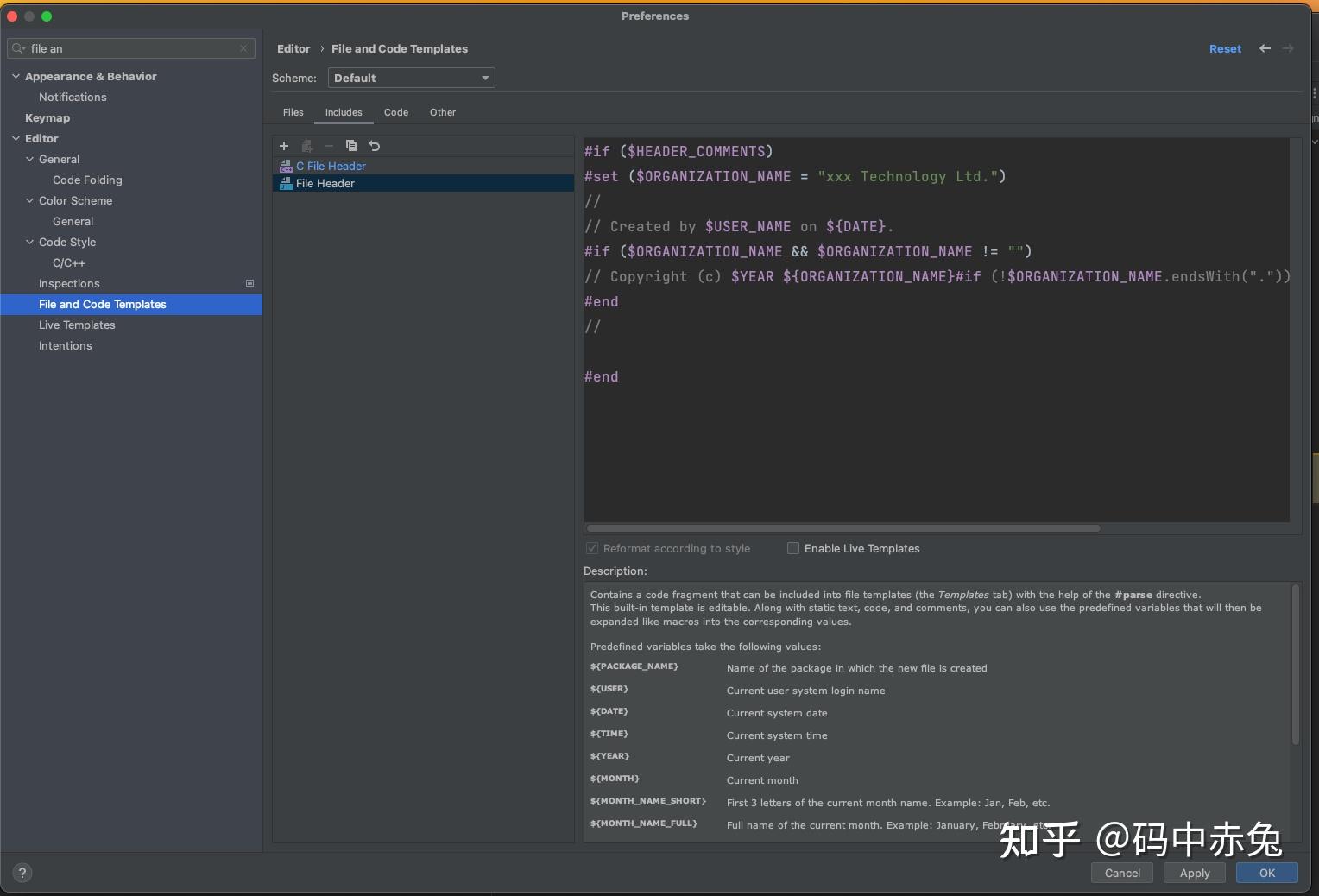Viewport: 1319px width, 896px height.
Task: Switch to the Includes tab
Action: coord(344,112)
